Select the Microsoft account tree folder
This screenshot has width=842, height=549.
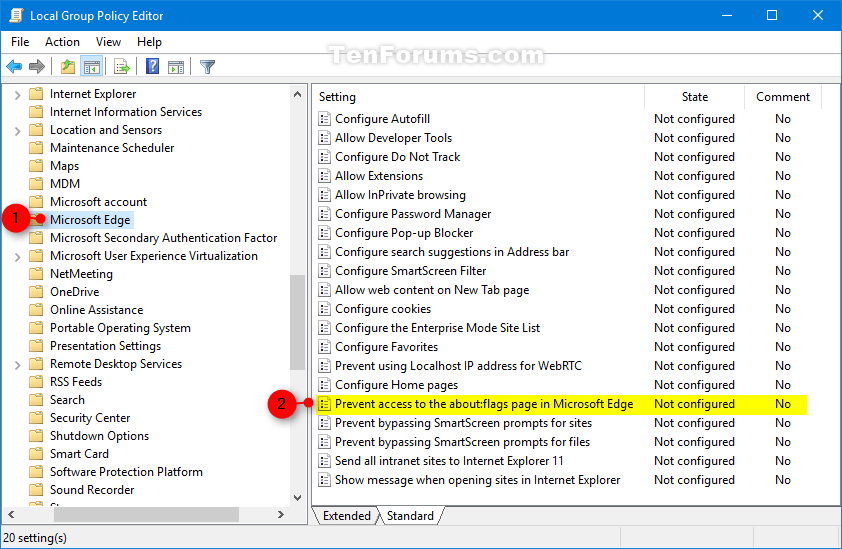coord(98,202)
